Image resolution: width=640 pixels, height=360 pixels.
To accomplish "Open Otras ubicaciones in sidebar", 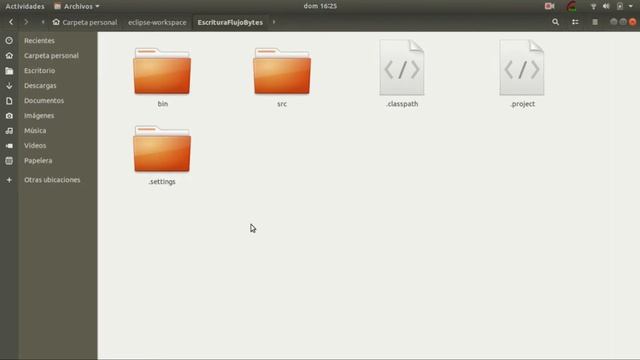I will click(x=52, y=180).
